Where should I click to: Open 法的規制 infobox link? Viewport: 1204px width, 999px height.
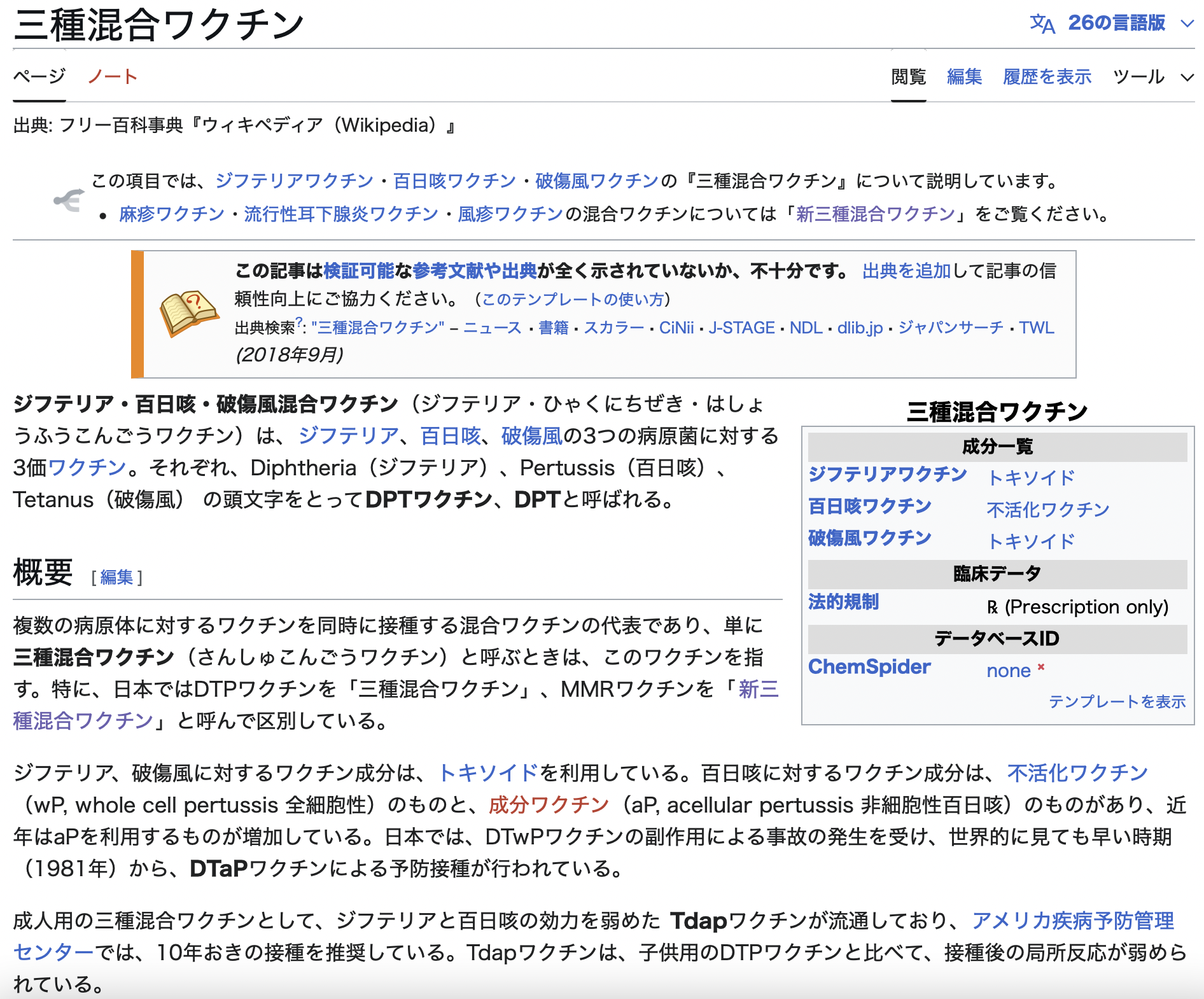[x=843, y=602]
